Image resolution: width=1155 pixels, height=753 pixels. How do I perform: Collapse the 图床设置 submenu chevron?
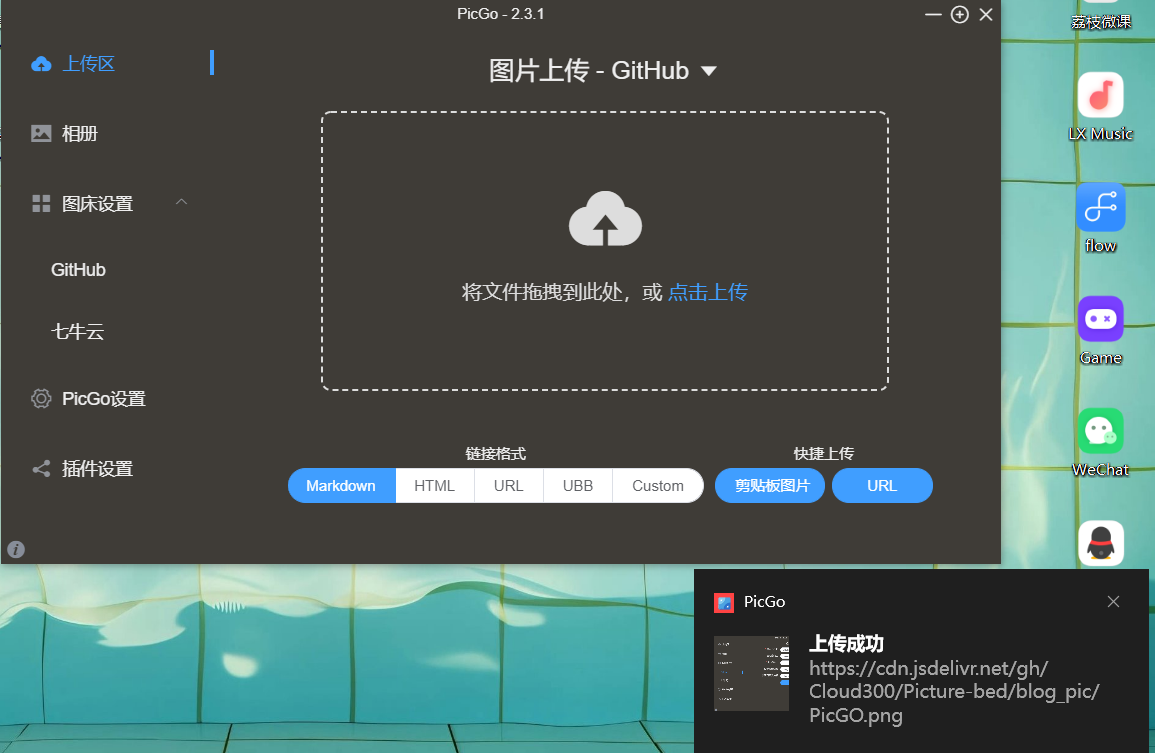point(181,202)
